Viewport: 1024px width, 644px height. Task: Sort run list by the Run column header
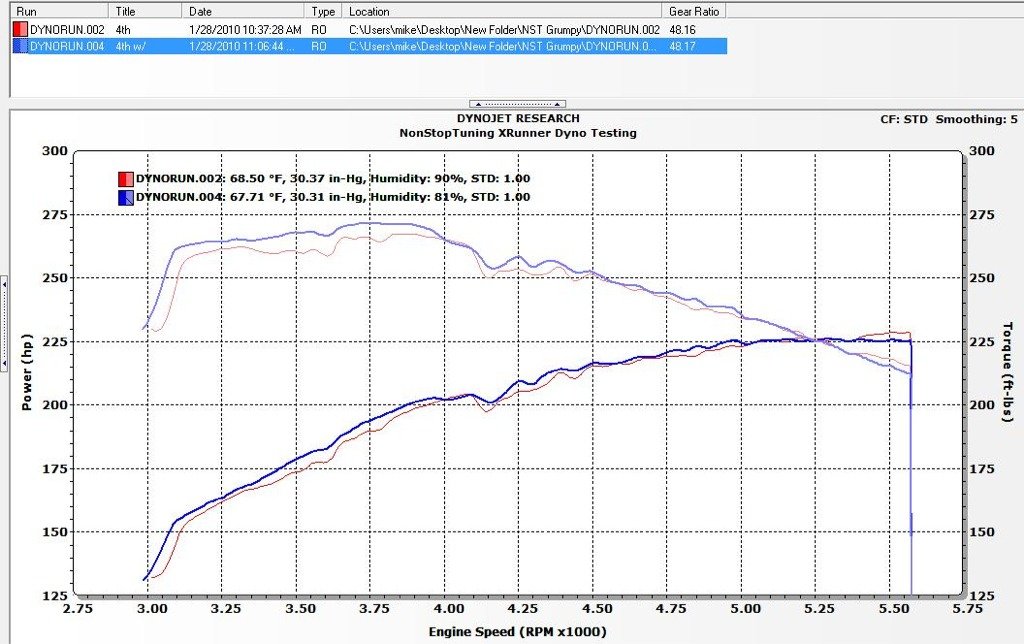tap(59, 11)
